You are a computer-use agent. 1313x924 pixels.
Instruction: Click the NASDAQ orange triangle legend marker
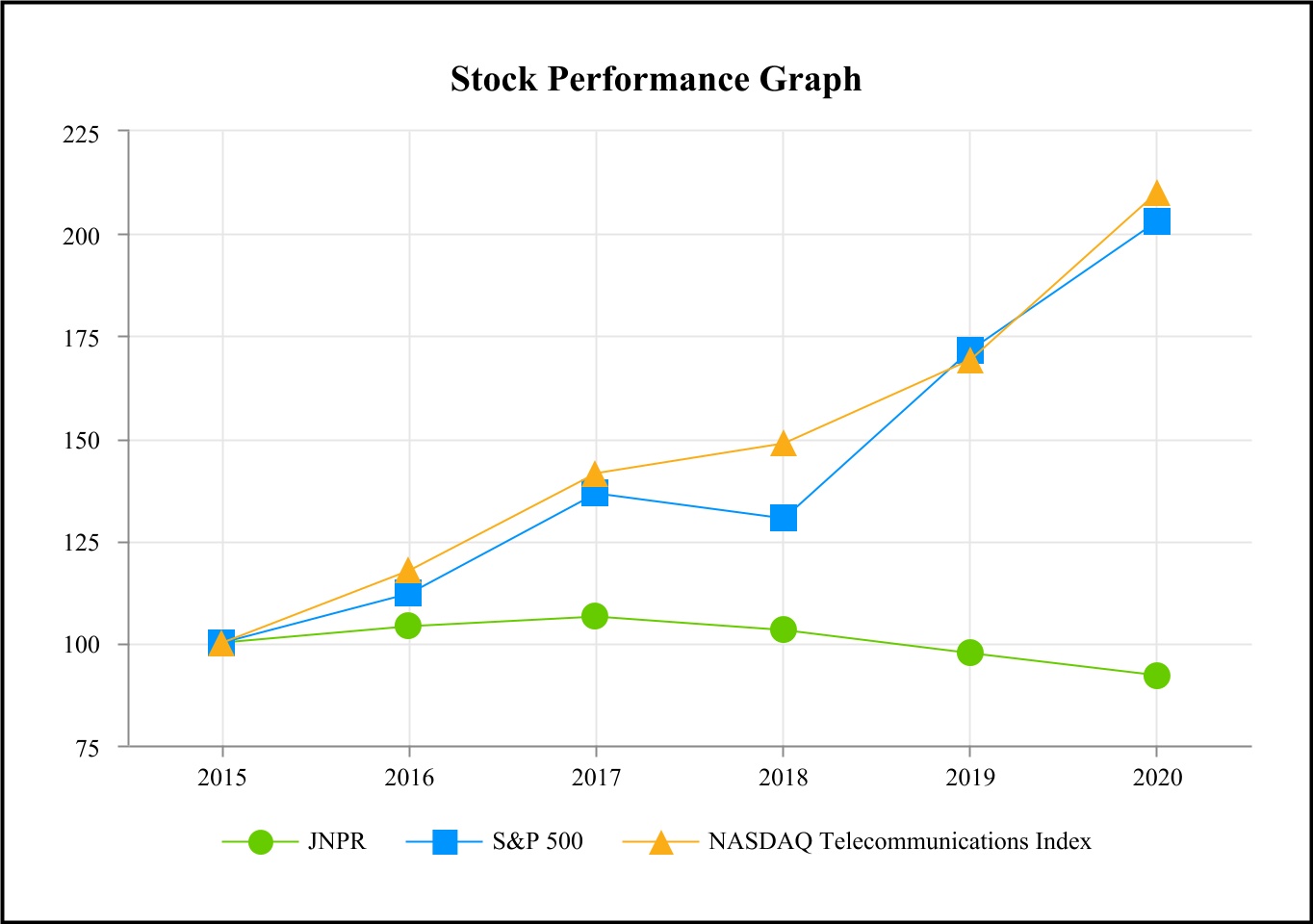(x=660, y=843)
